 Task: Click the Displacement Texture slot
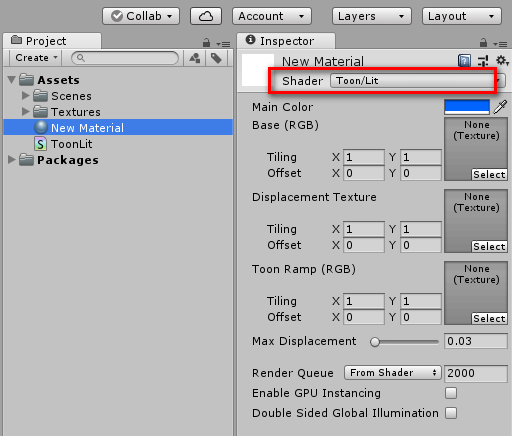[476, 221]
